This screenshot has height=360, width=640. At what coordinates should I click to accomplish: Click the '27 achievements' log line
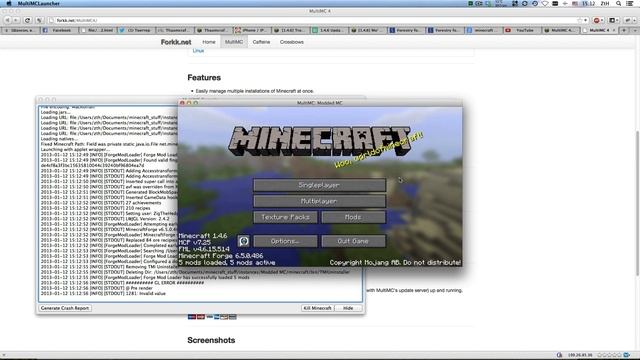pos(101,203)
